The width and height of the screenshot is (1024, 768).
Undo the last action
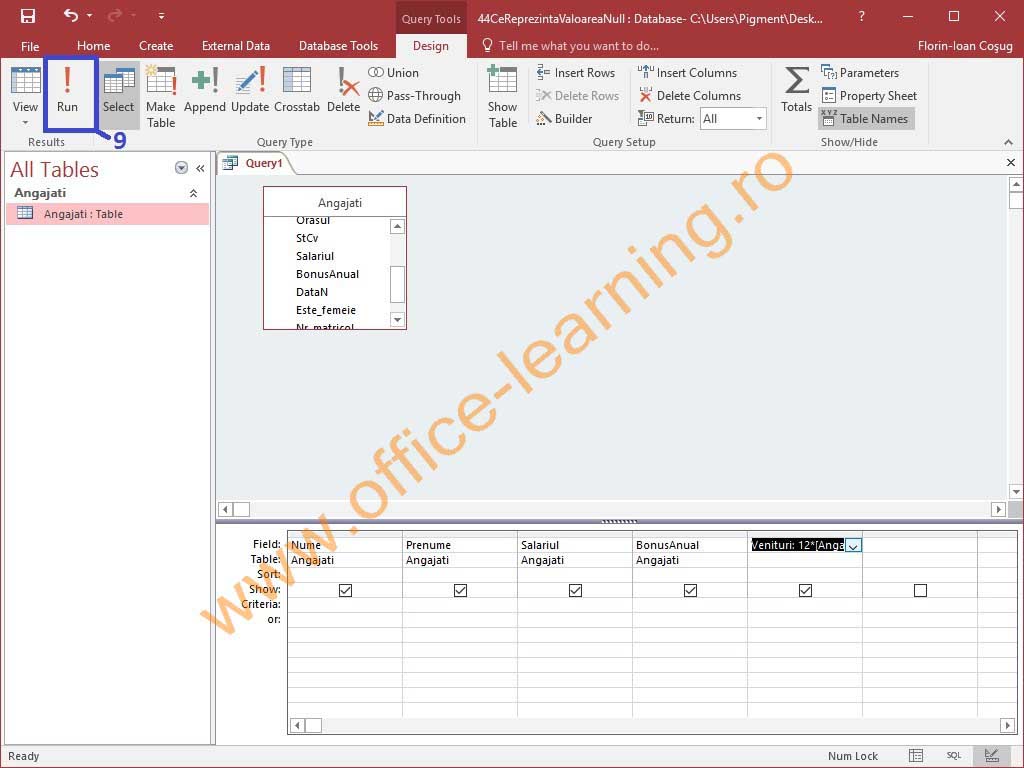(71, 16)
